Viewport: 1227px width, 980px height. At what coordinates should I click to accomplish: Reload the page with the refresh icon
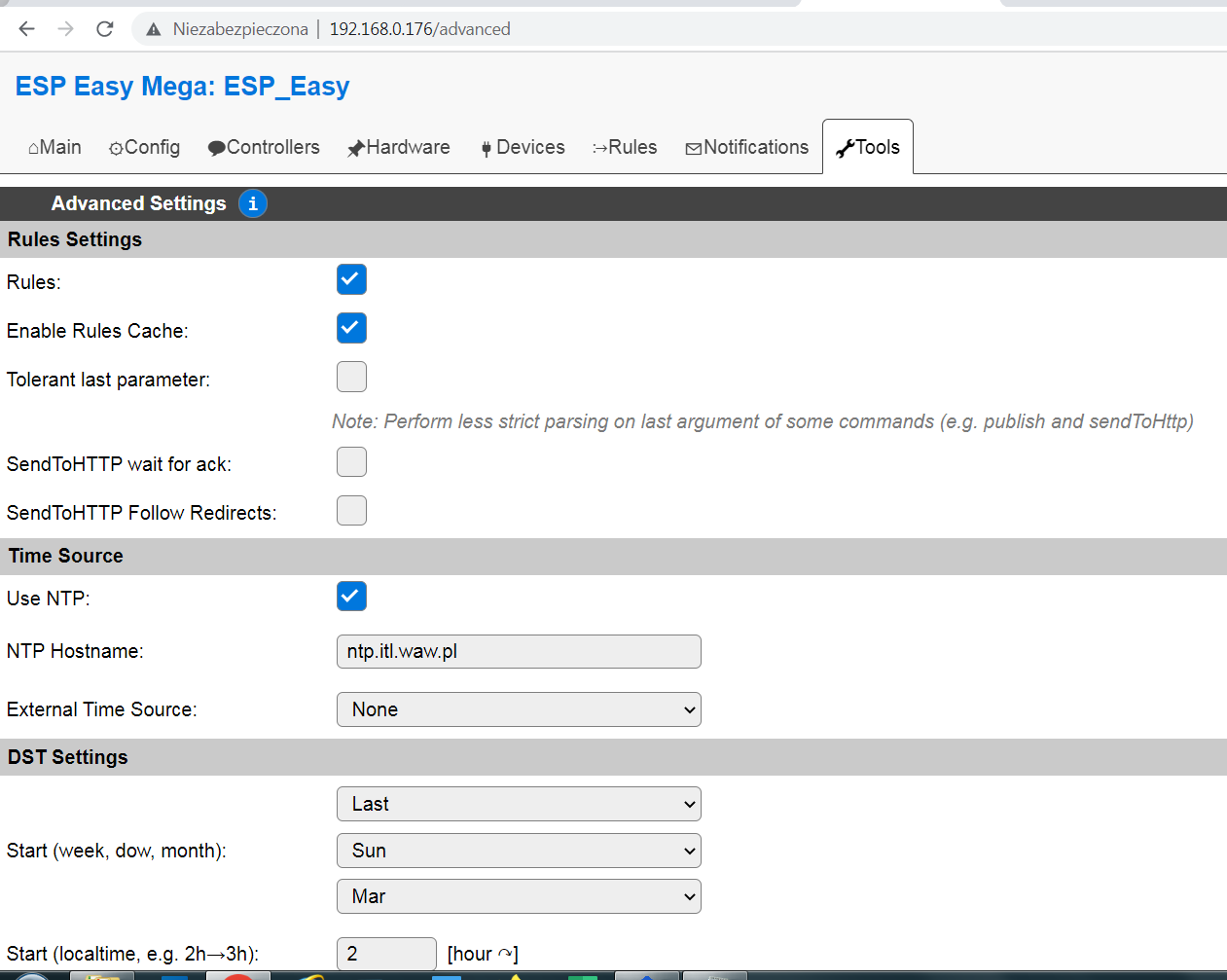(105, 29)
